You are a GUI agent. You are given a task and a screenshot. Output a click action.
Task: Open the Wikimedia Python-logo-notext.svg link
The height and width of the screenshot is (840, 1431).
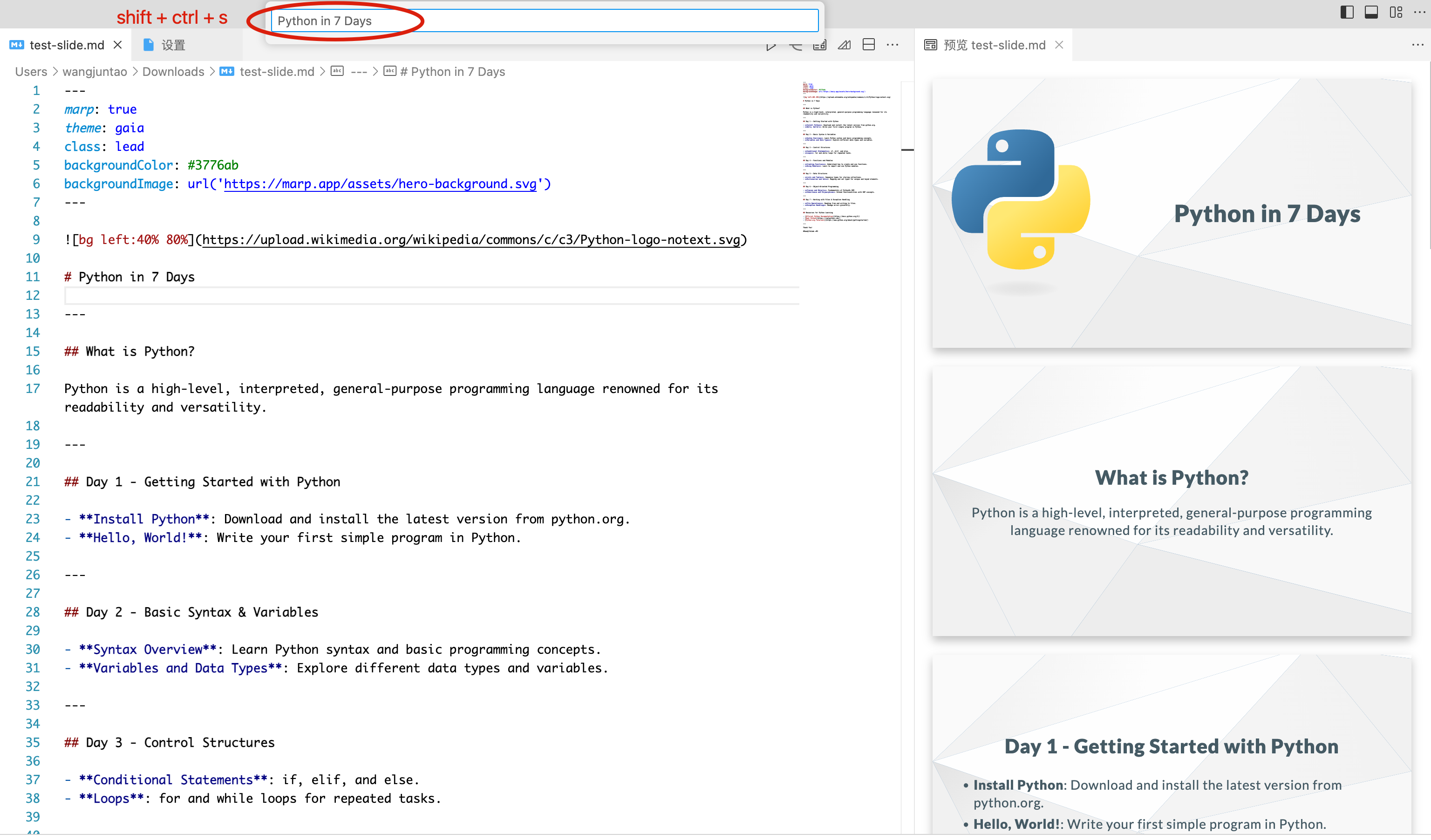[471, 239]
